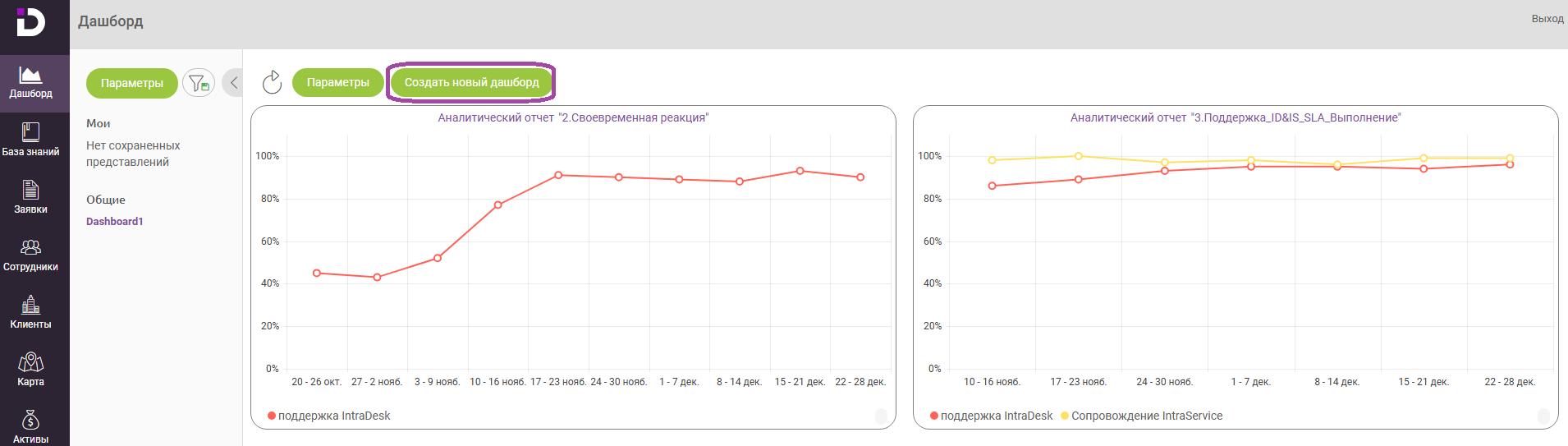This screenshot has width=1568, height=446.
Task: Click the filter save funnel icon
Action: pyautogui.click(x=199, y=83)
